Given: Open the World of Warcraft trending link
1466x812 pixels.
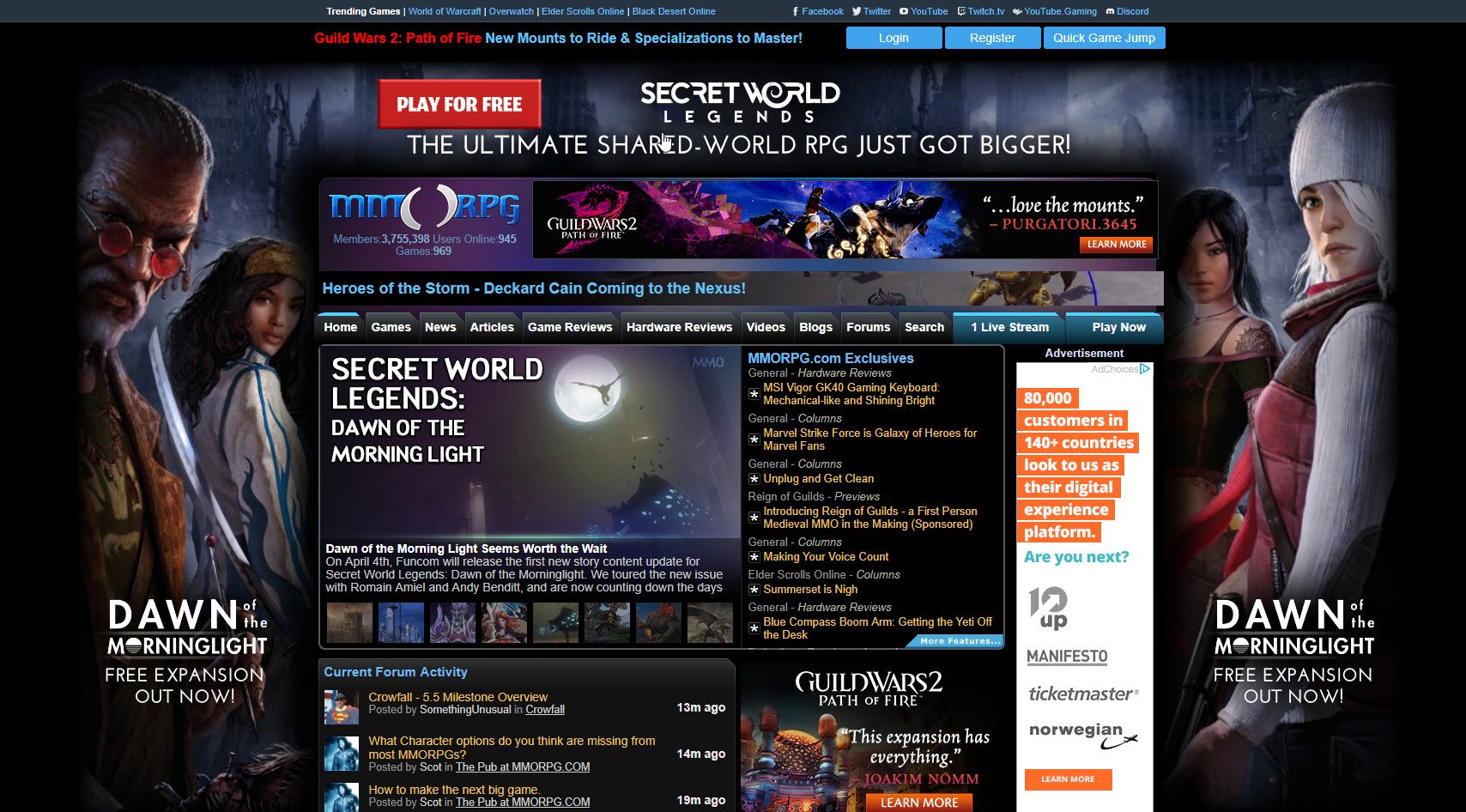Looking at the screenshot, I should click(x=445, y=11).
